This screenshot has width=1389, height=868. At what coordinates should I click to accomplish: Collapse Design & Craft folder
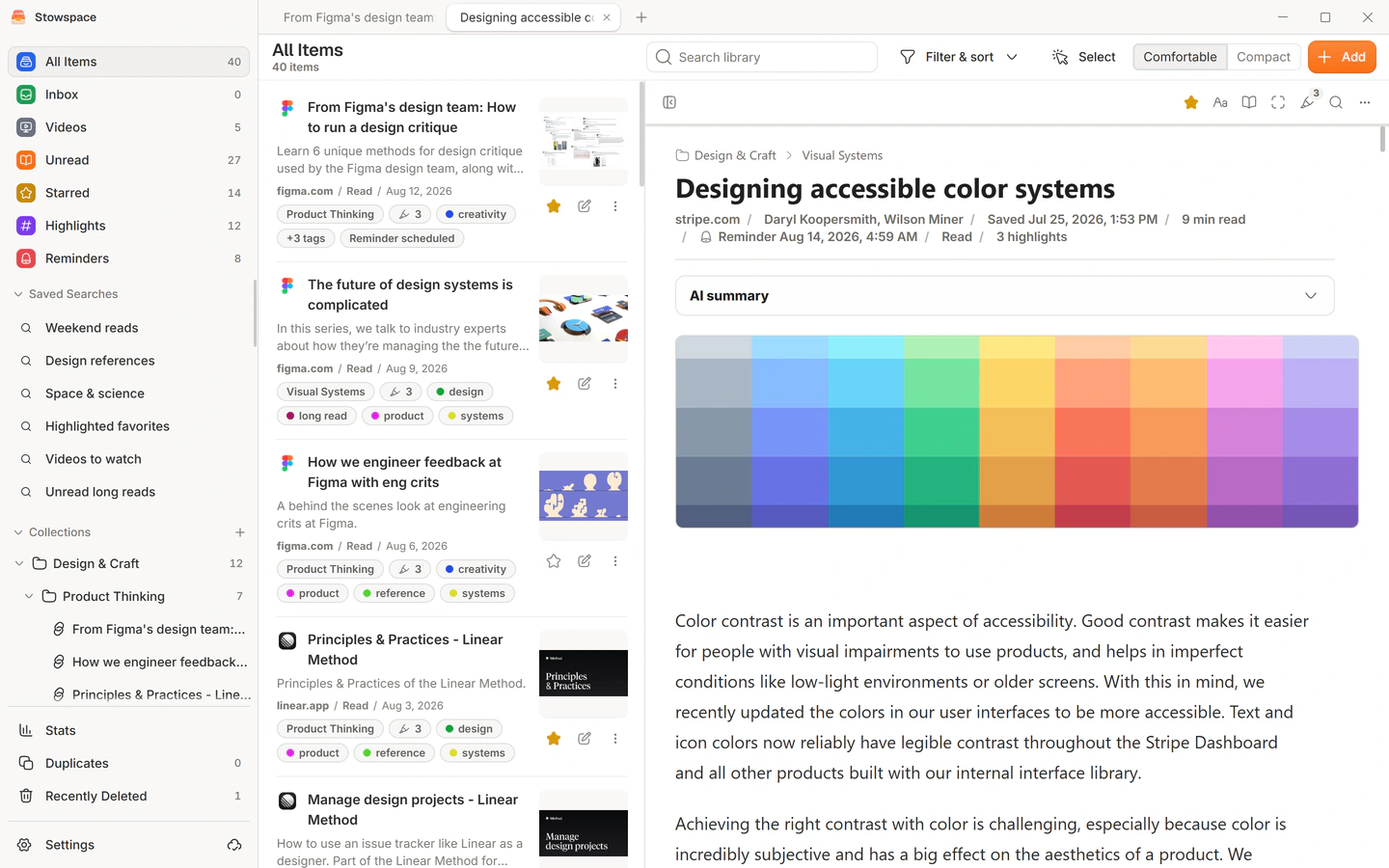19,563
